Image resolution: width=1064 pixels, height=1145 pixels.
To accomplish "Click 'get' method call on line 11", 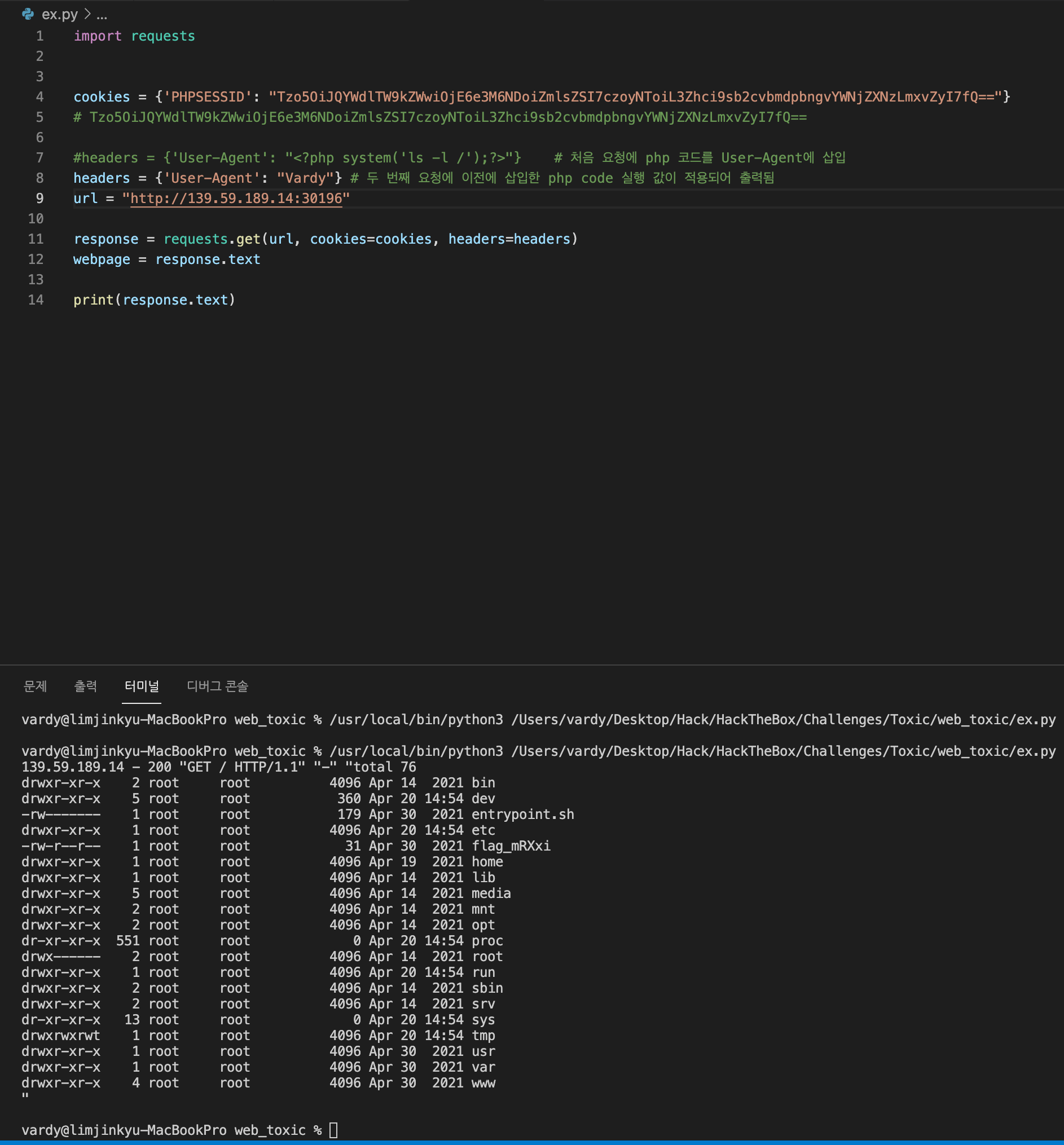I will pyautogui.click(x=248, y=239).
